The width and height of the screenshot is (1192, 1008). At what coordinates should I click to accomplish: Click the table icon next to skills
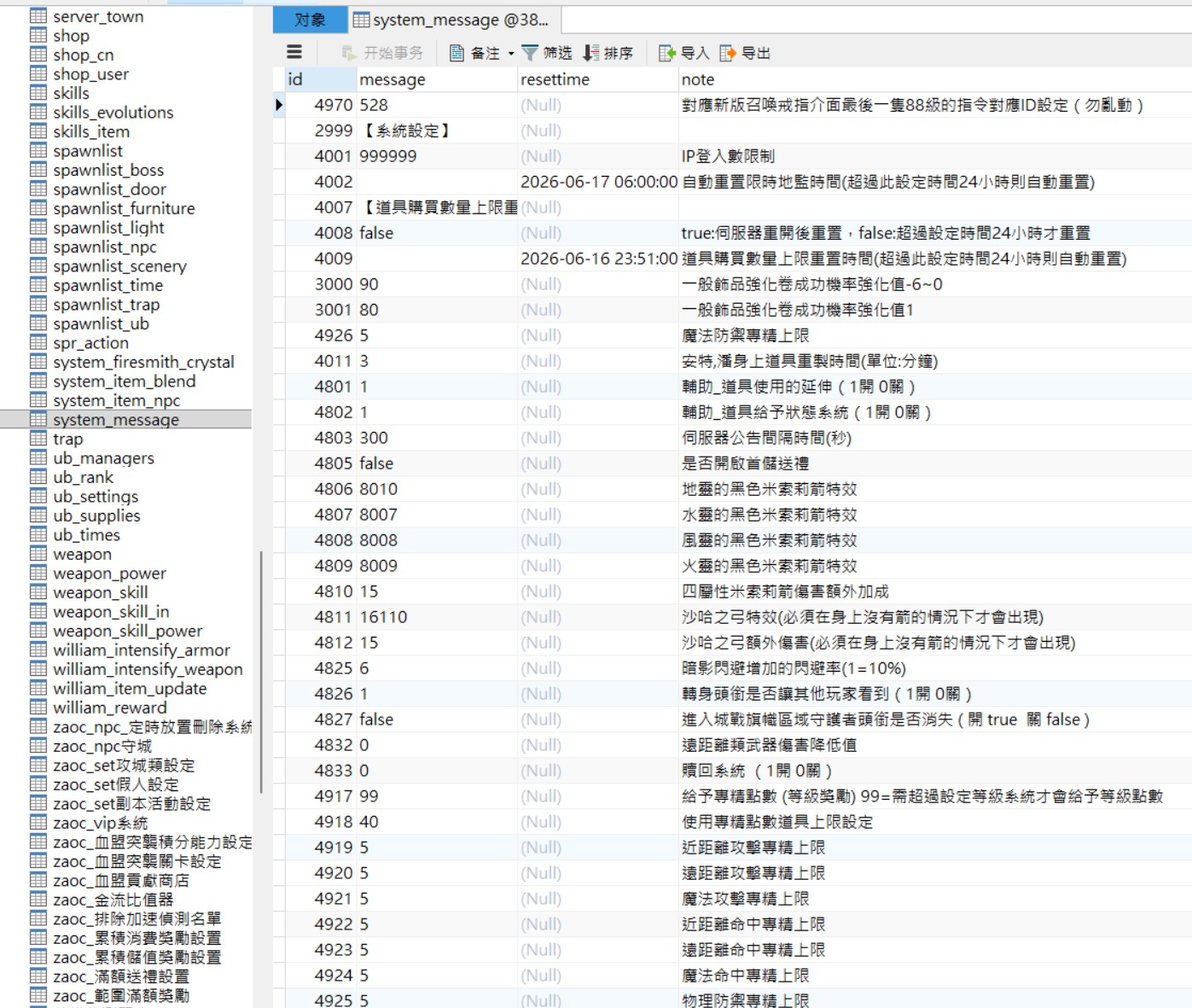(x=38, y=93)
